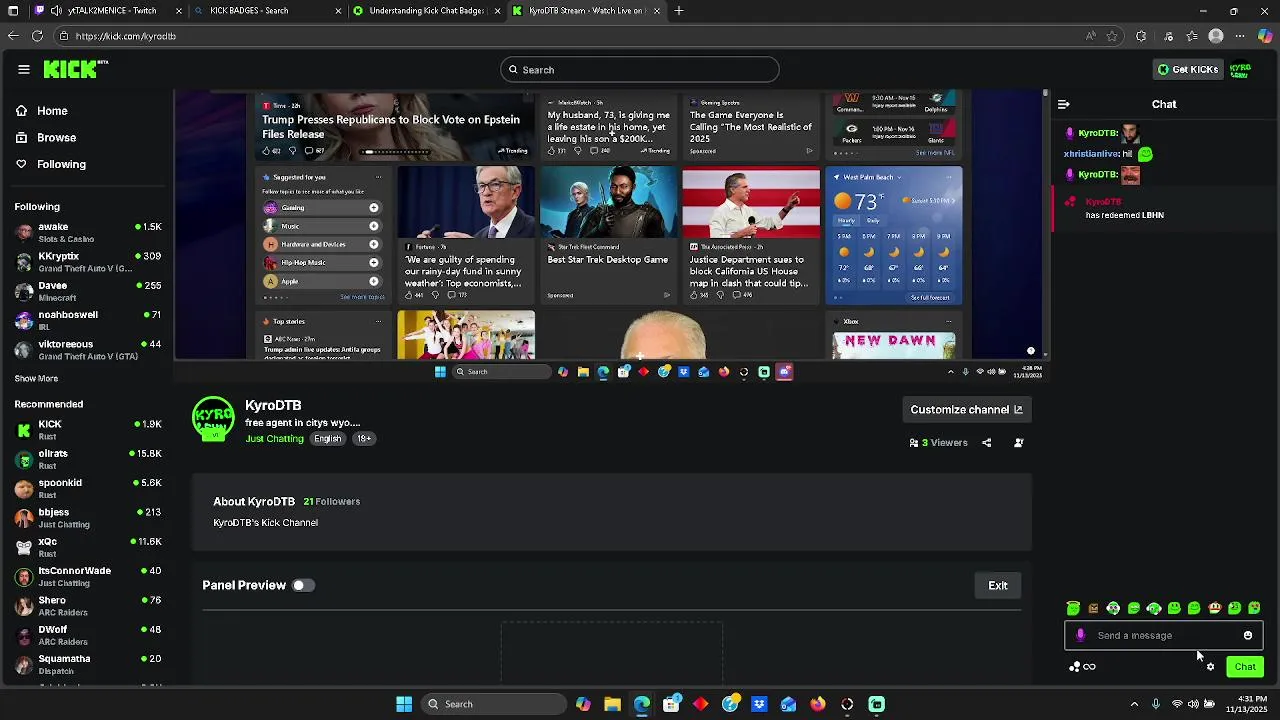The image size is (1280, 720).
Task: Open awake channel in Following
Action: click(x=88, y=232)
